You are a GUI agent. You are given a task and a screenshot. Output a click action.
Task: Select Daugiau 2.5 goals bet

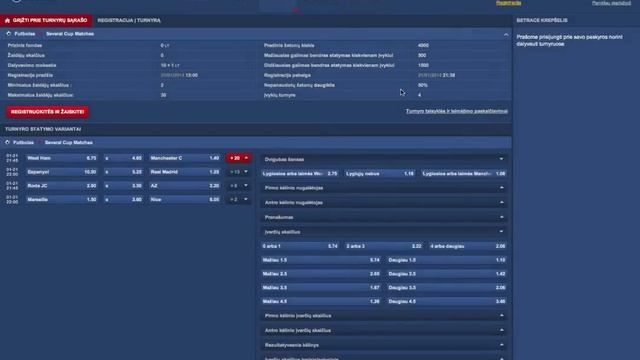447,274
